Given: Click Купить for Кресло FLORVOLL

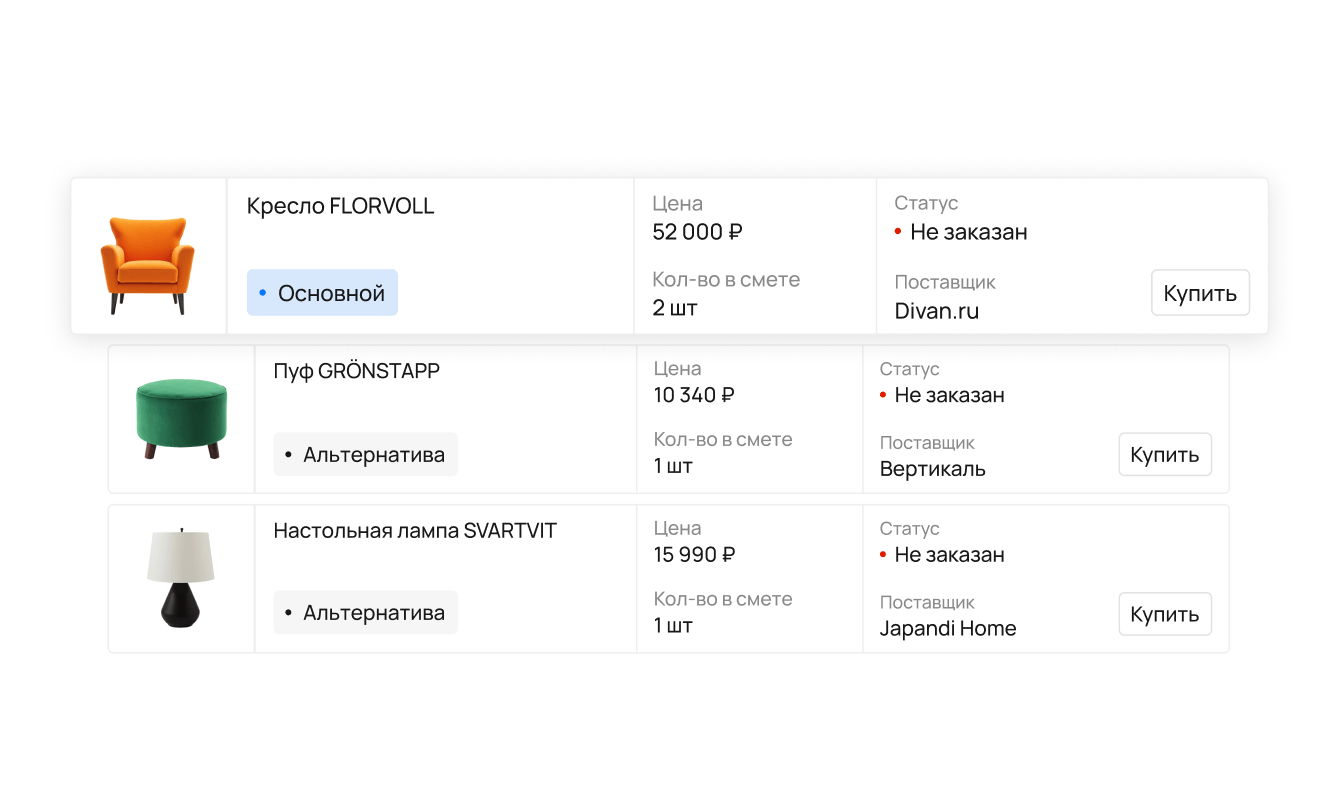Looking at the screenshot, I should (1200, 293).
